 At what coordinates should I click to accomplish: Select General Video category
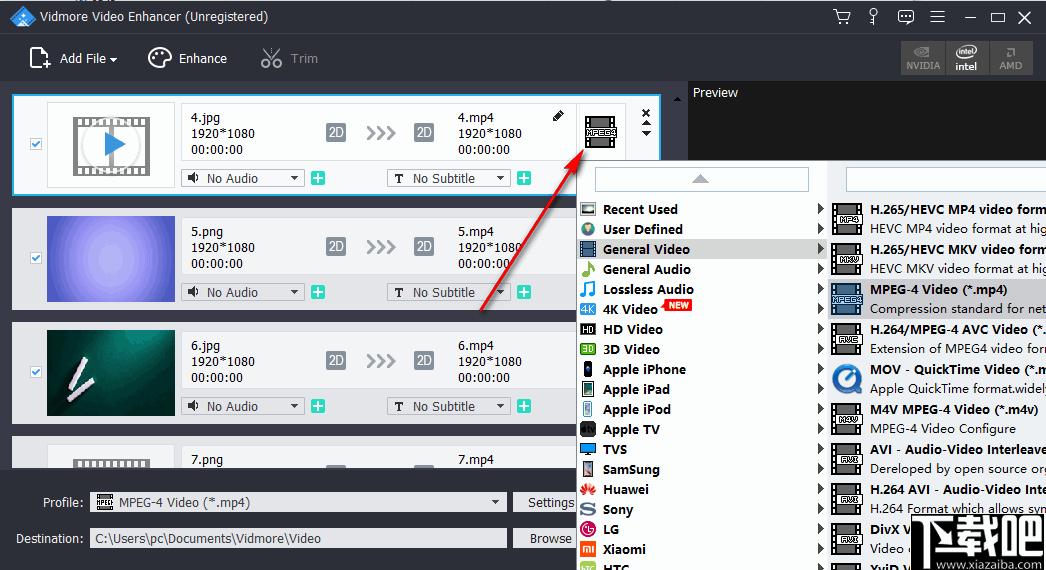pyautogui.click(x=702, y=250)
